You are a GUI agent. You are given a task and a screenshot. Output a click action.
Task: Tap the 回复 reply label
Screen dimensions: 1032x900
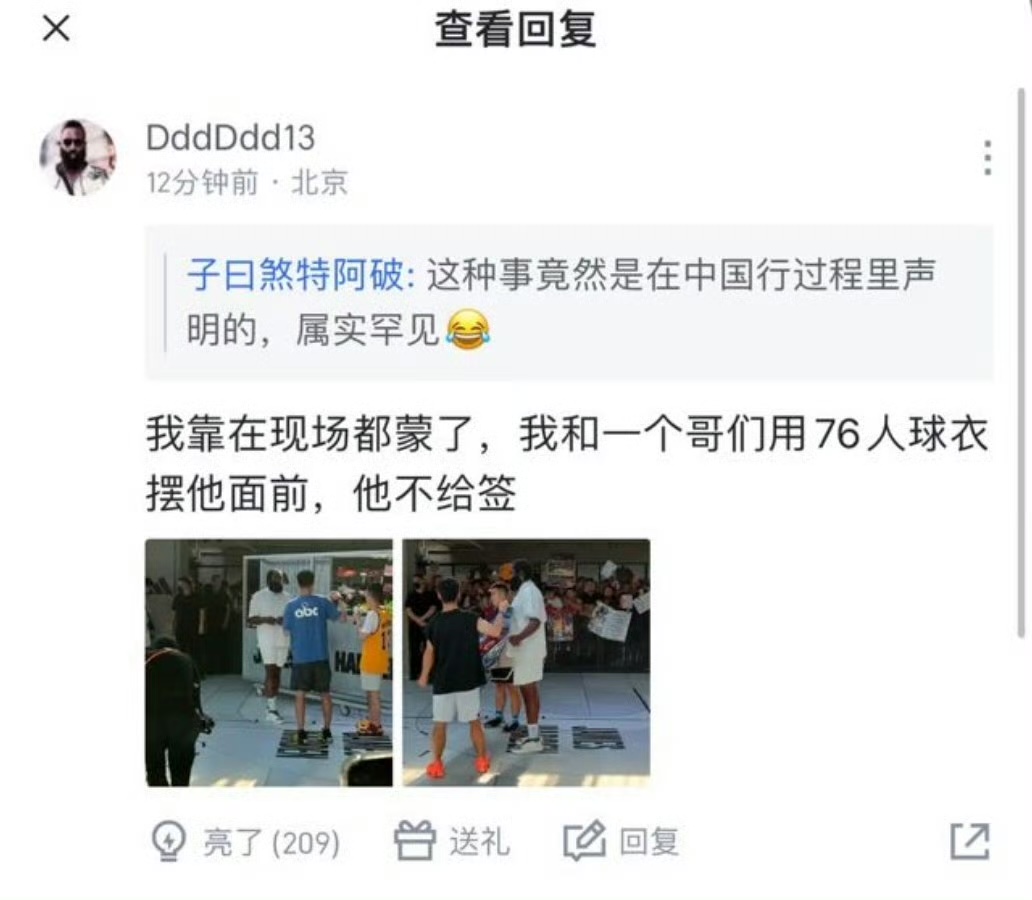pos(649,842)
